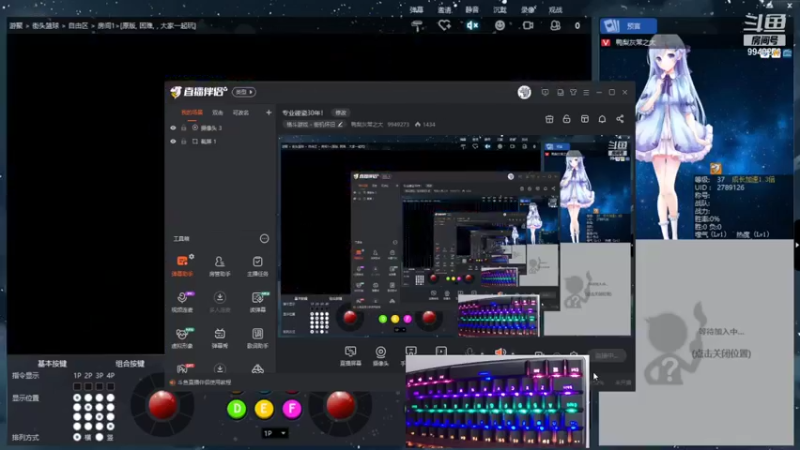Image resolution: width=800 pixels, height=450 pixels.
Task: Click the gear on the 弹幕助手 tool
Action: tap(191, 256)
